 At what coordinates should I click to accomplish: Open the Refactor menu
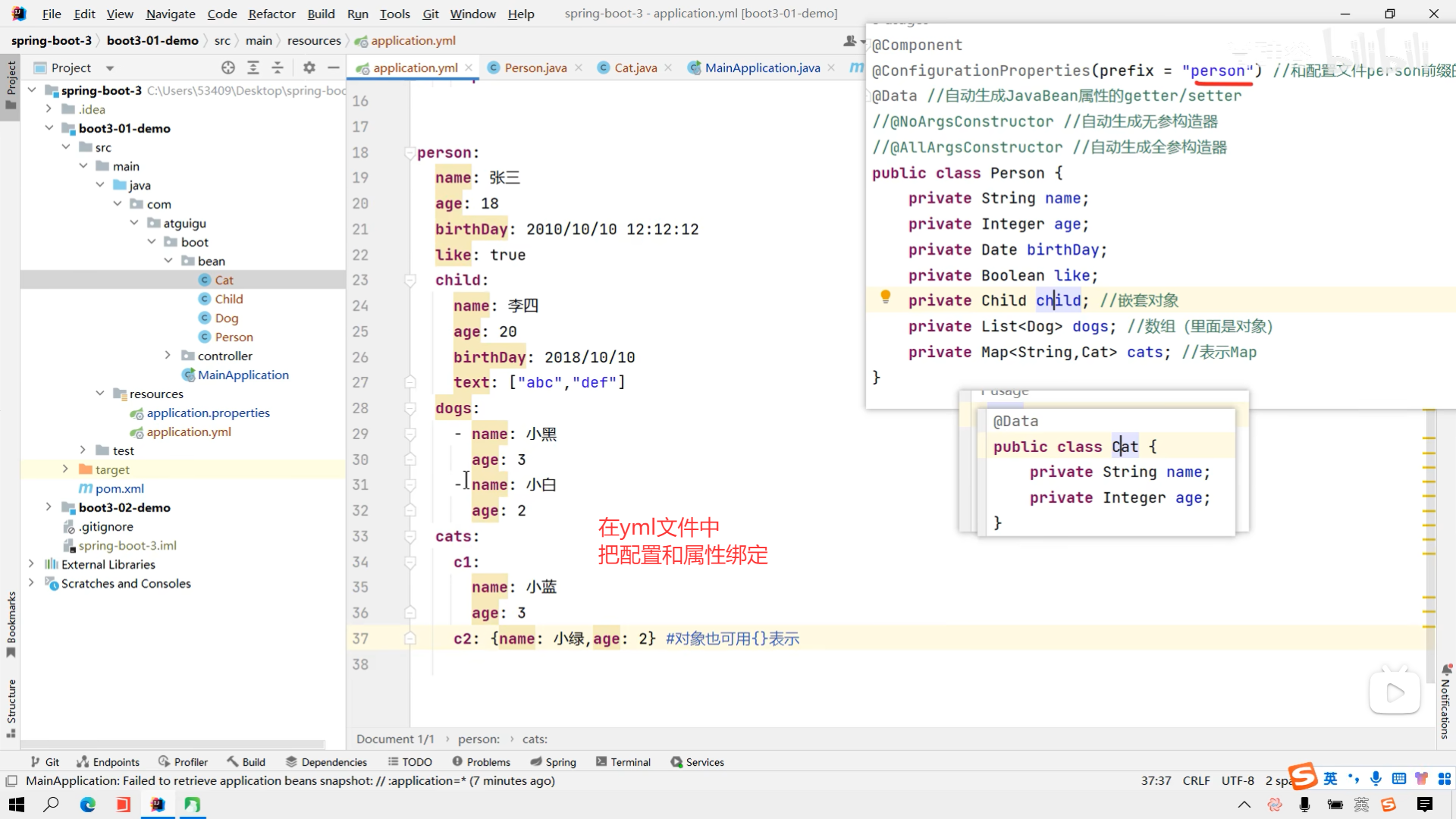[271, 14]
